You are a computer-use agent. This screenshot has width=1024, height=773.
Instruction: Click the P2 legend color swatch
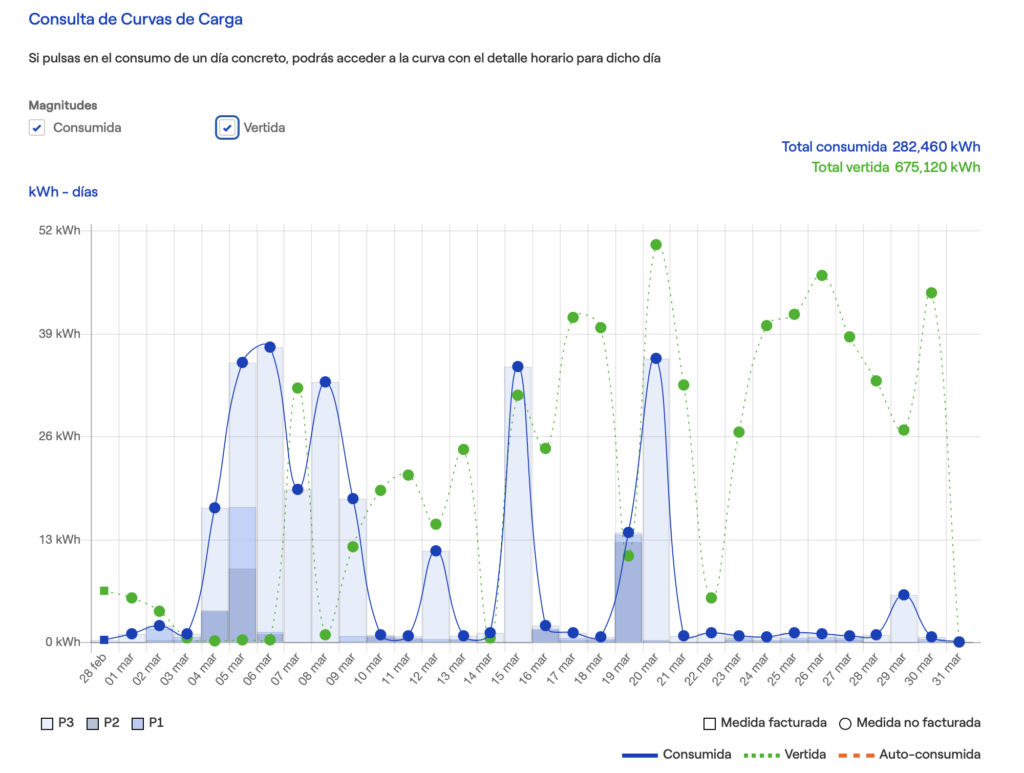click(x=94, y=722)
